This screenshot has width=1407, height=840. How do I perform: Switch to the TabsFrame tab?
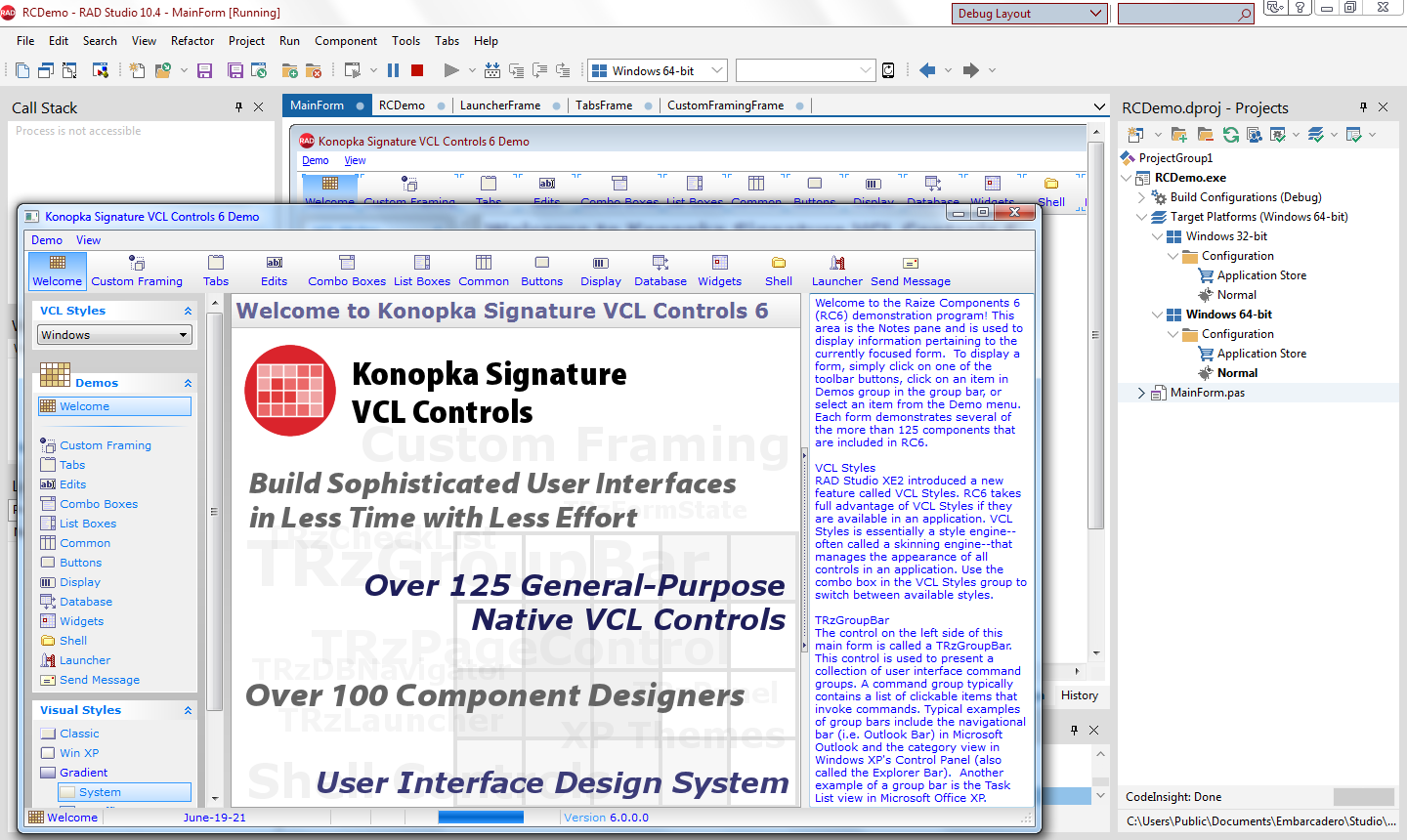(604, 105)
